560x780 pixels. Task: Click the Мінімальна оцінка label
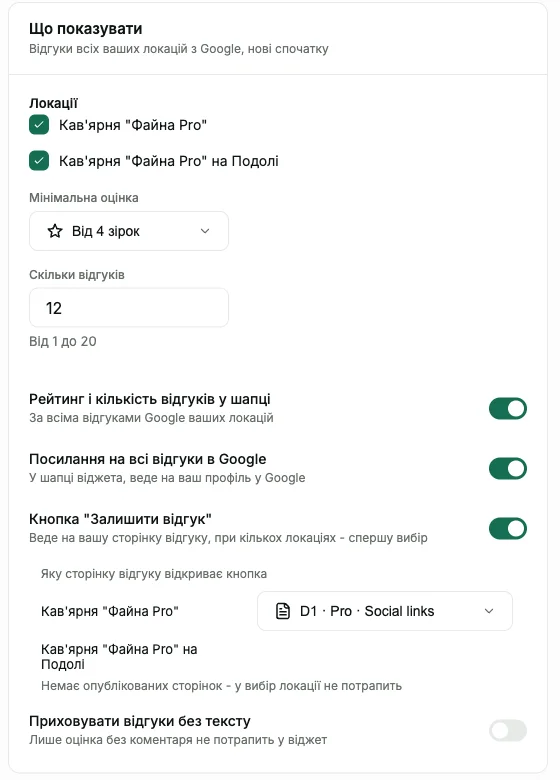[x=84, y=197]
